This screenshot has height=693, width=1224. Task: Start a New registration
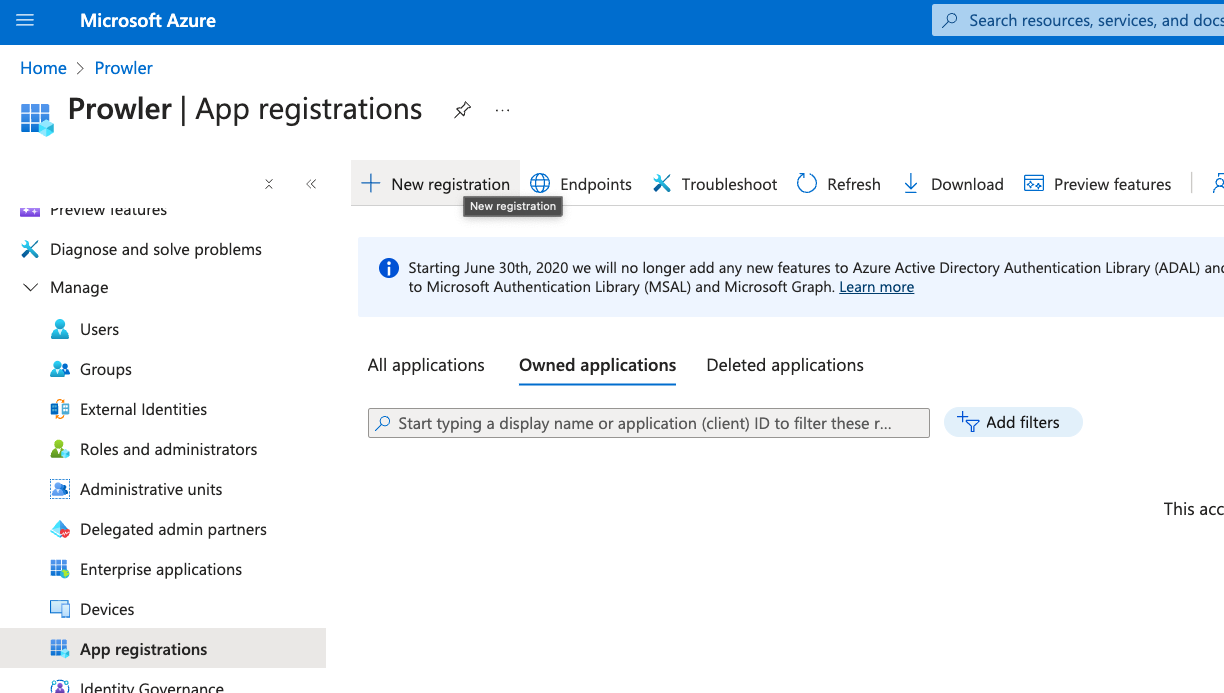tap(436, 184)
